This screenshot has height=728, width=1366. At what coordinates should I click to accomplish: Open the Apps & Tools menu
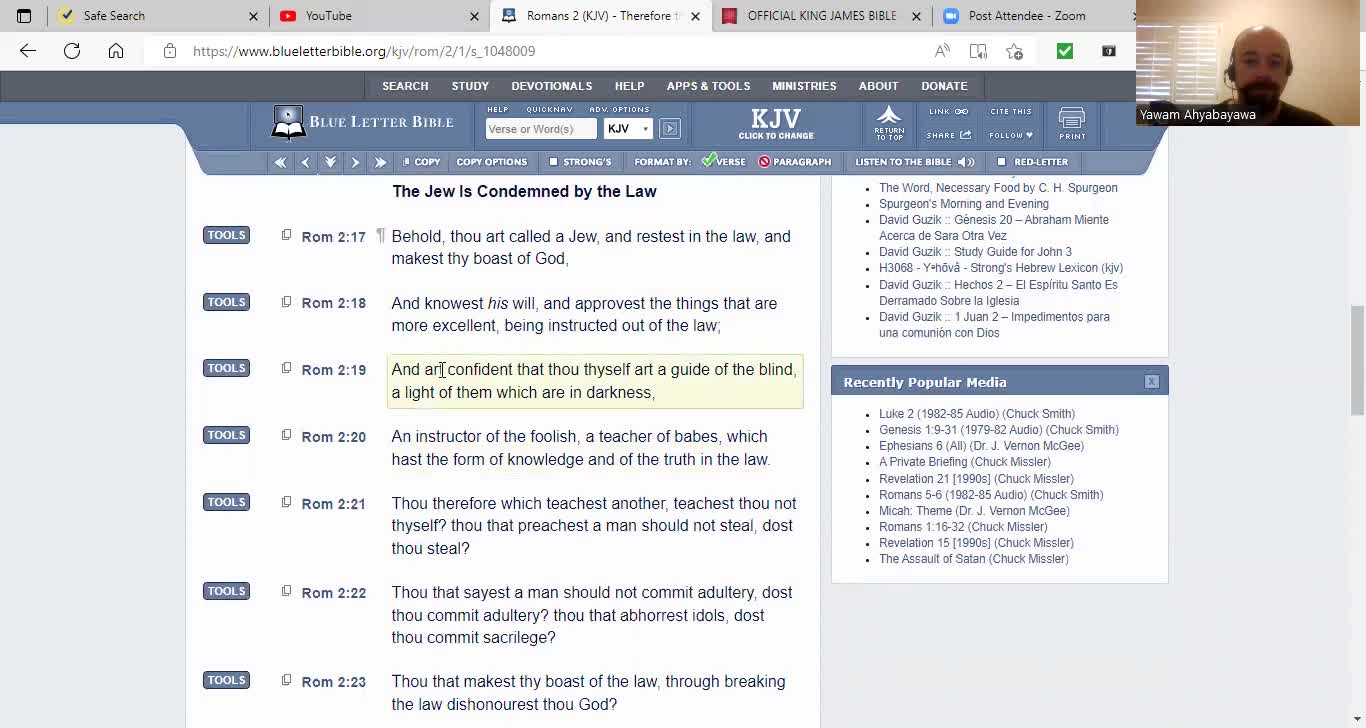tap(708, 86)
